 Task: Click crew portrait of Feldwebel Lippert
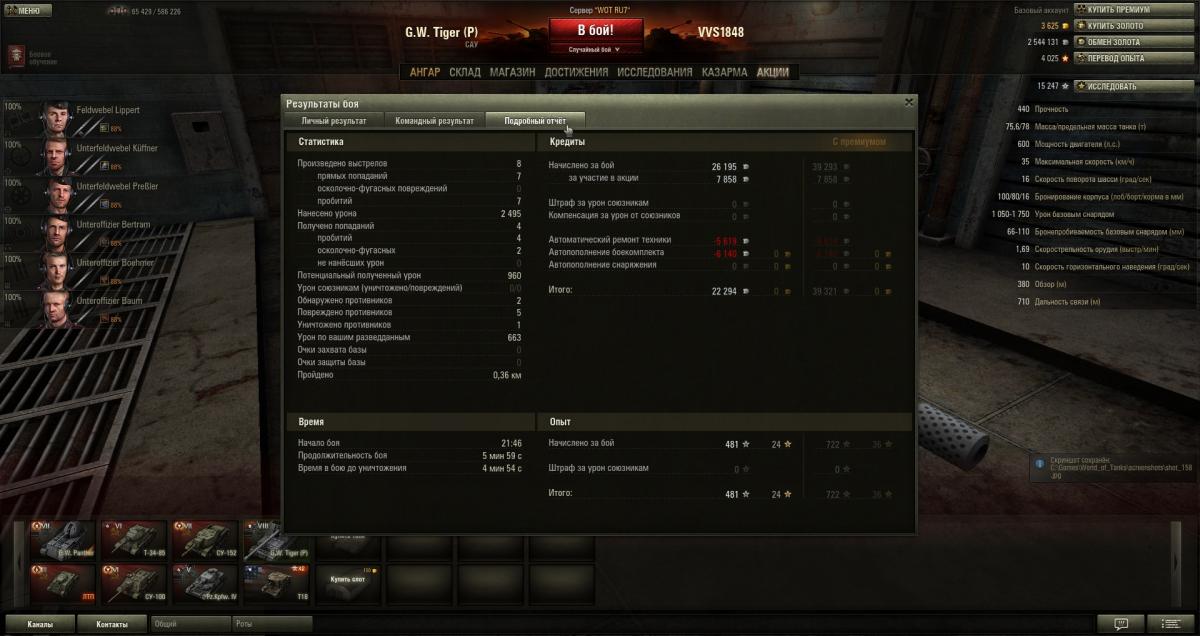tap(56, 117)
